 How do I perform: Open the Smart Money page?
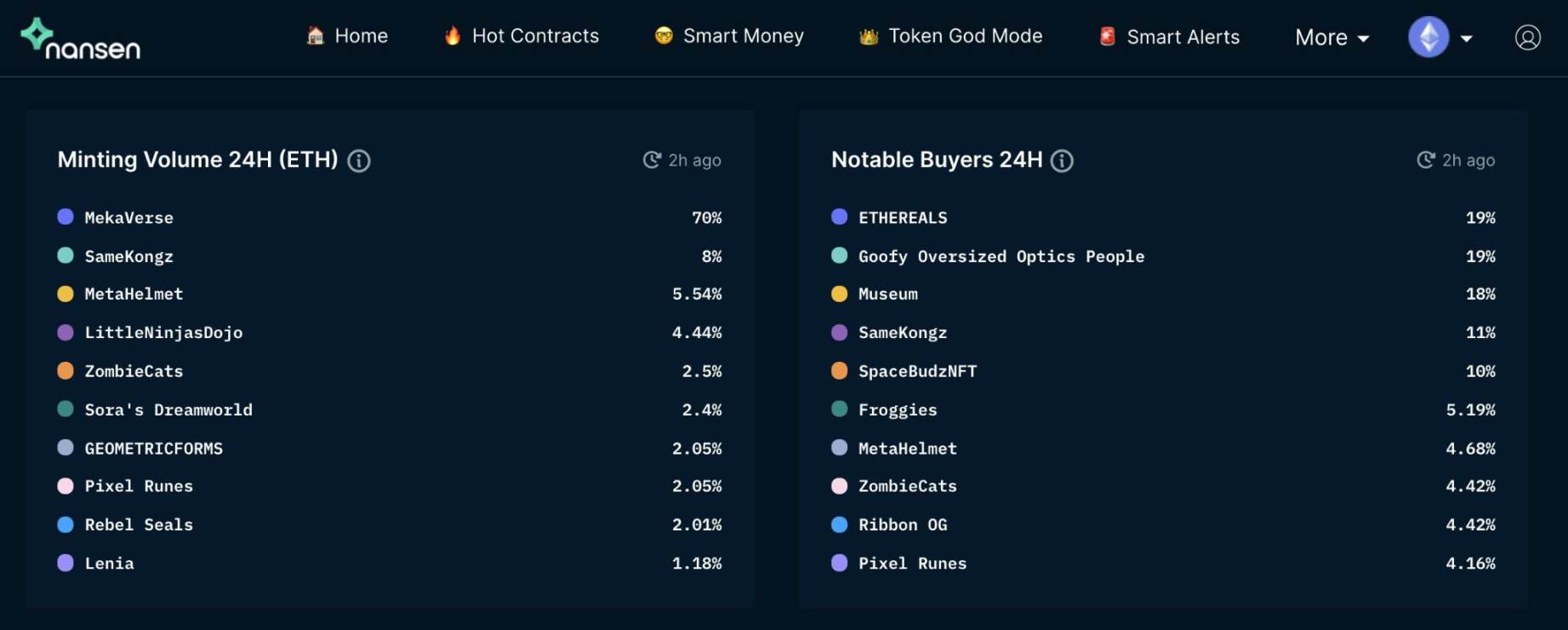click(x=729, y=36)
